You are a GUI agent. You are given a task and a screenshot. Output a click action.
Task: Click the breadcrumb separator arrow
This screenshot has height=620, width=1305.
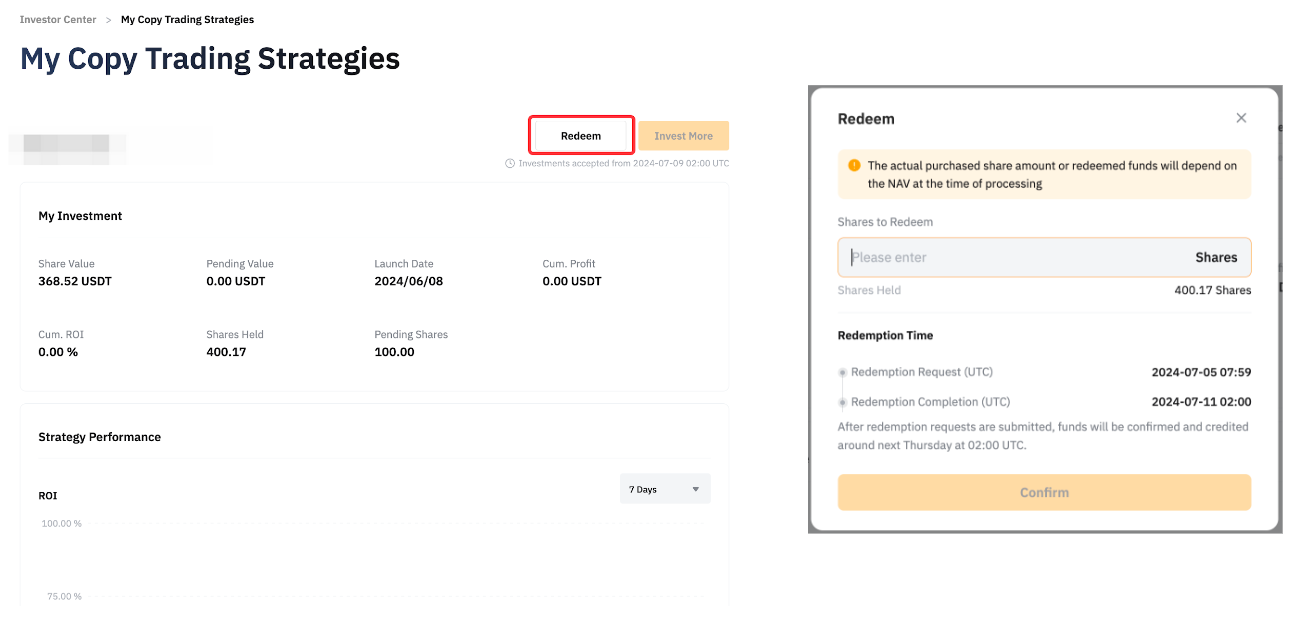108,20
